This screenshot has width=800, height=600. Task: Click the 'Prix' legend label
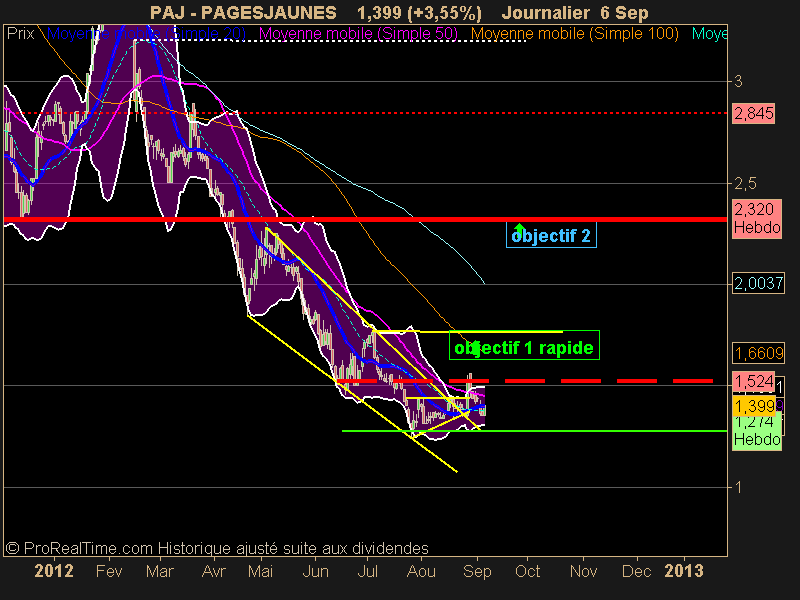point(20,34)
